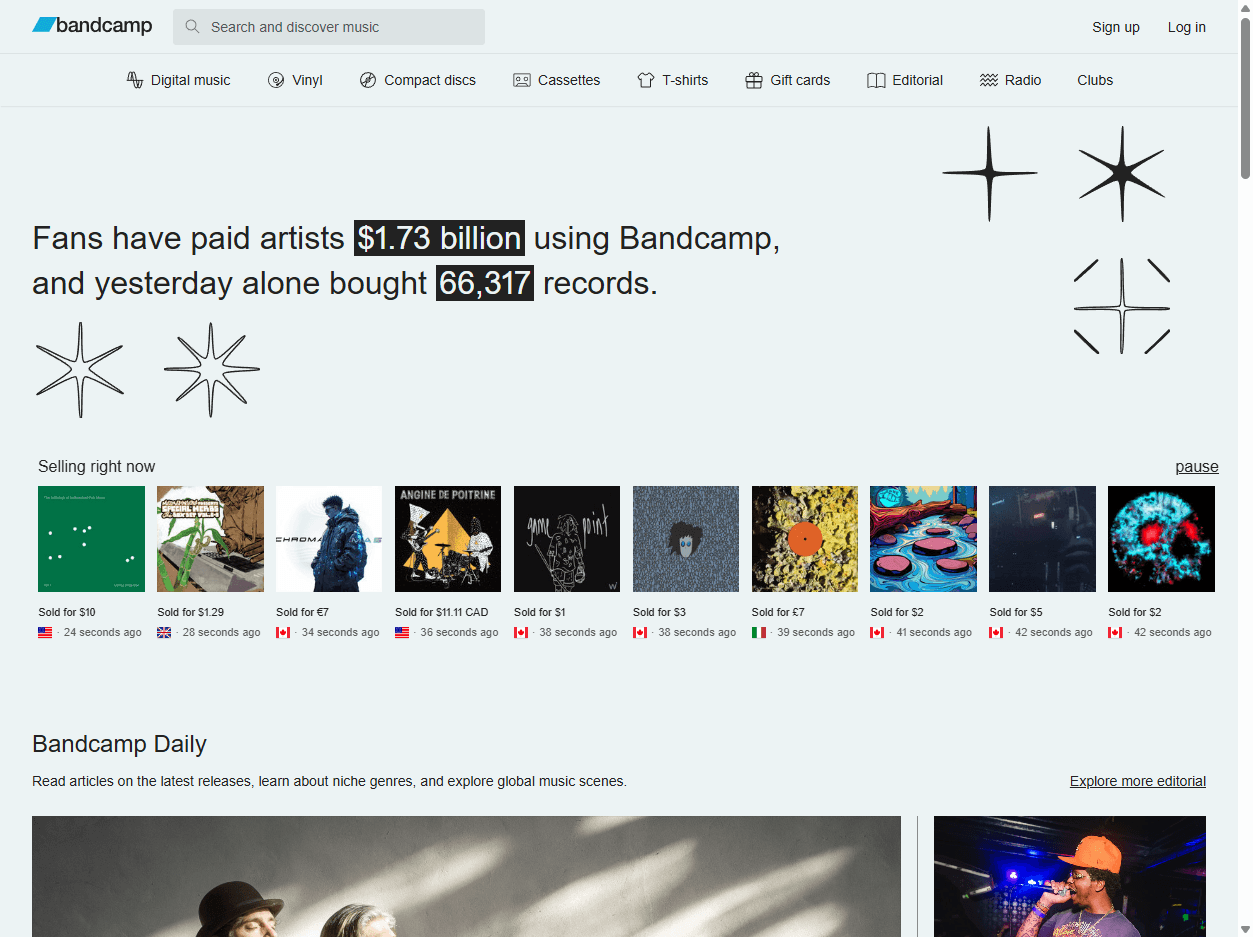Viewport: 1253px width, 937px height.
Task: Click the Bandcamp logo
Action: [x=92, y=26]
